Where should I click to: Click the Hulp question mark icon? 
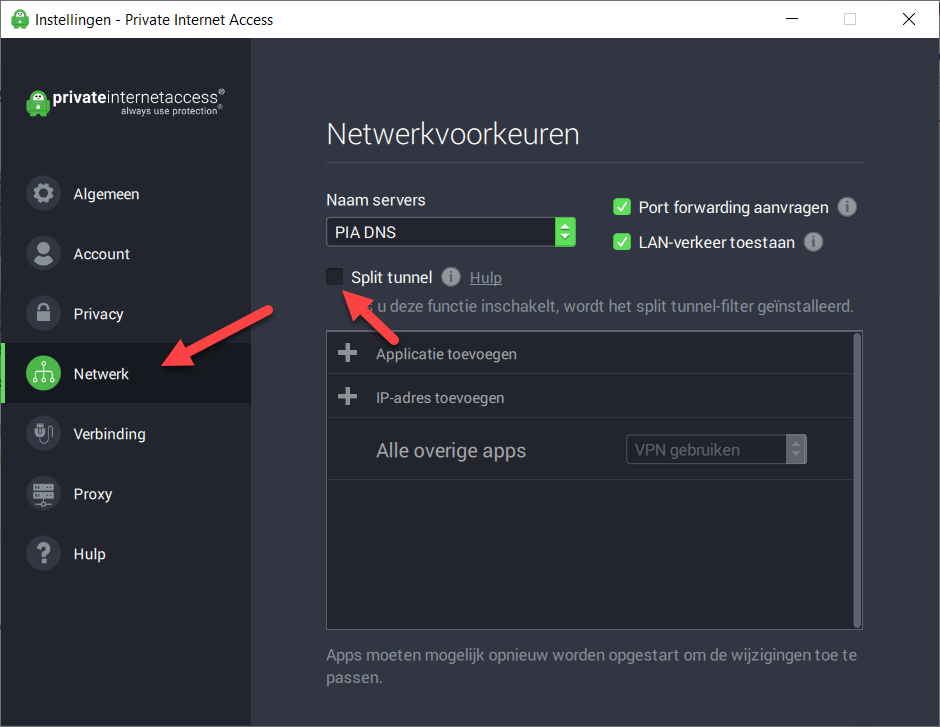[43, 553]
